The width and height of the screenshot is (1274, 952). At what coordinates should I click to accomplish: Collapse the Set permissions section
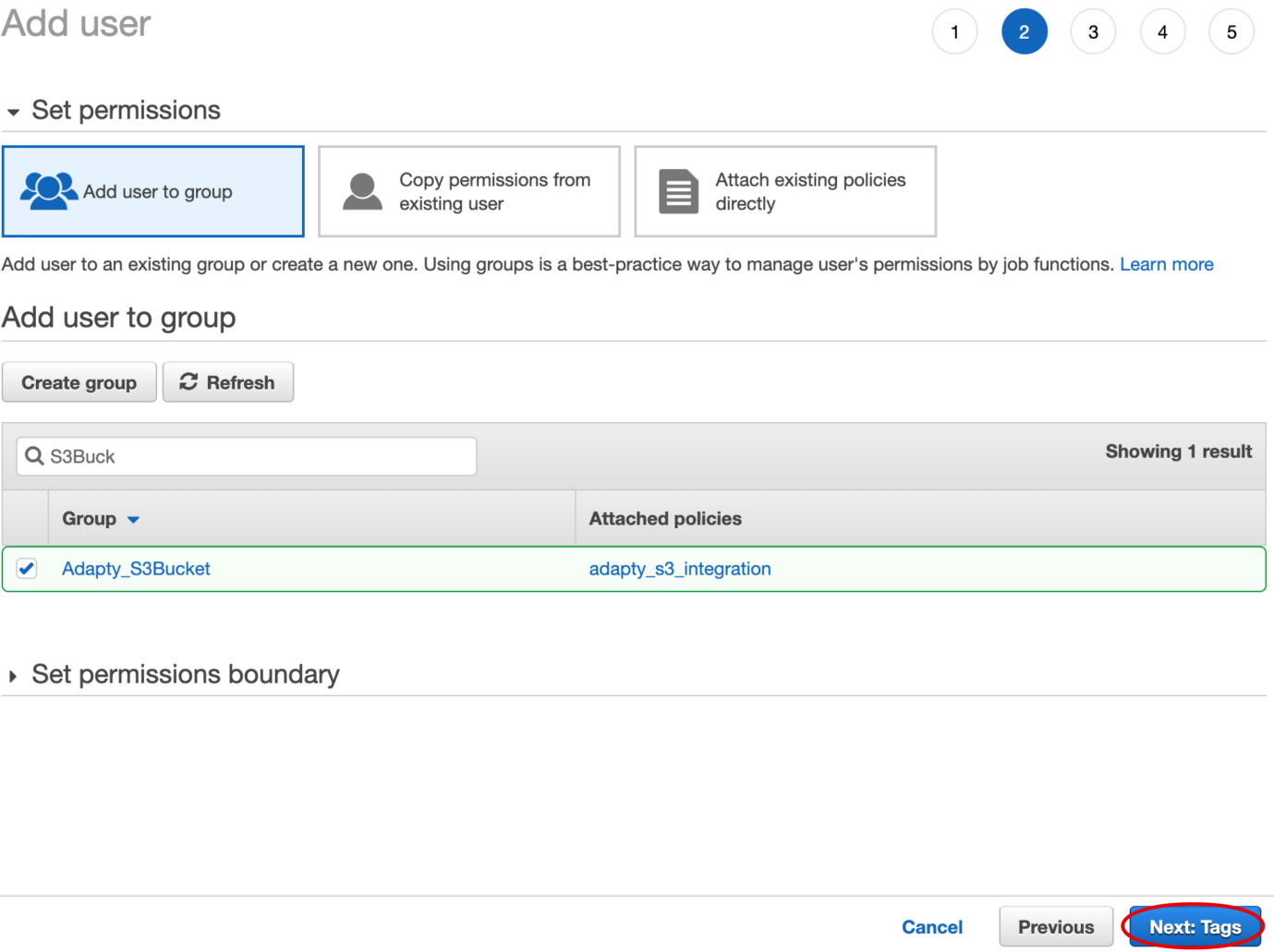13,112
